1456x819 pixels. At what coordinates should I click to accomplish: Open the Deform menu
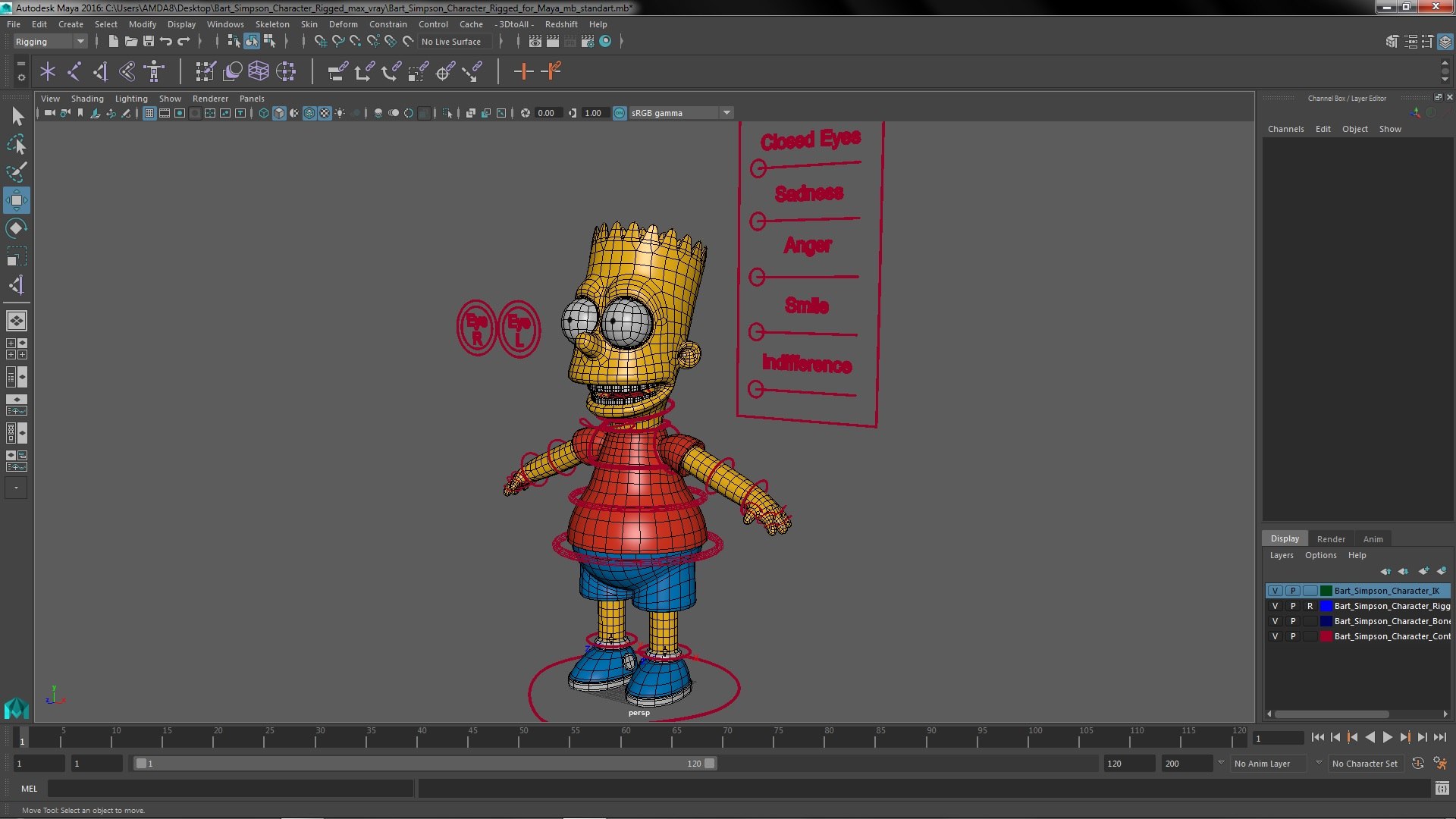pos(343,24)
